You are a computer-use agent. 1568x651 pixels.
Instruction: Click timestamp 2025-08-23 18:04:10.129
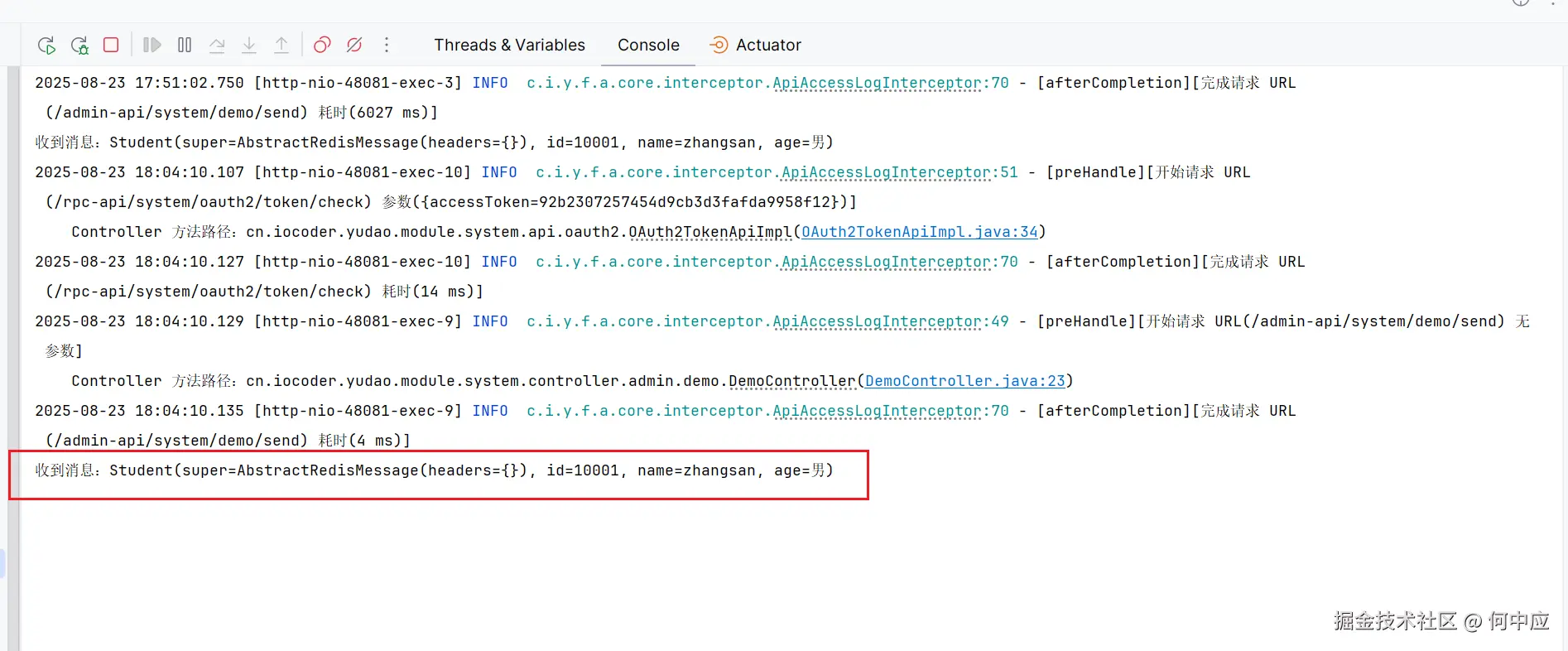(x=139, y=321)
